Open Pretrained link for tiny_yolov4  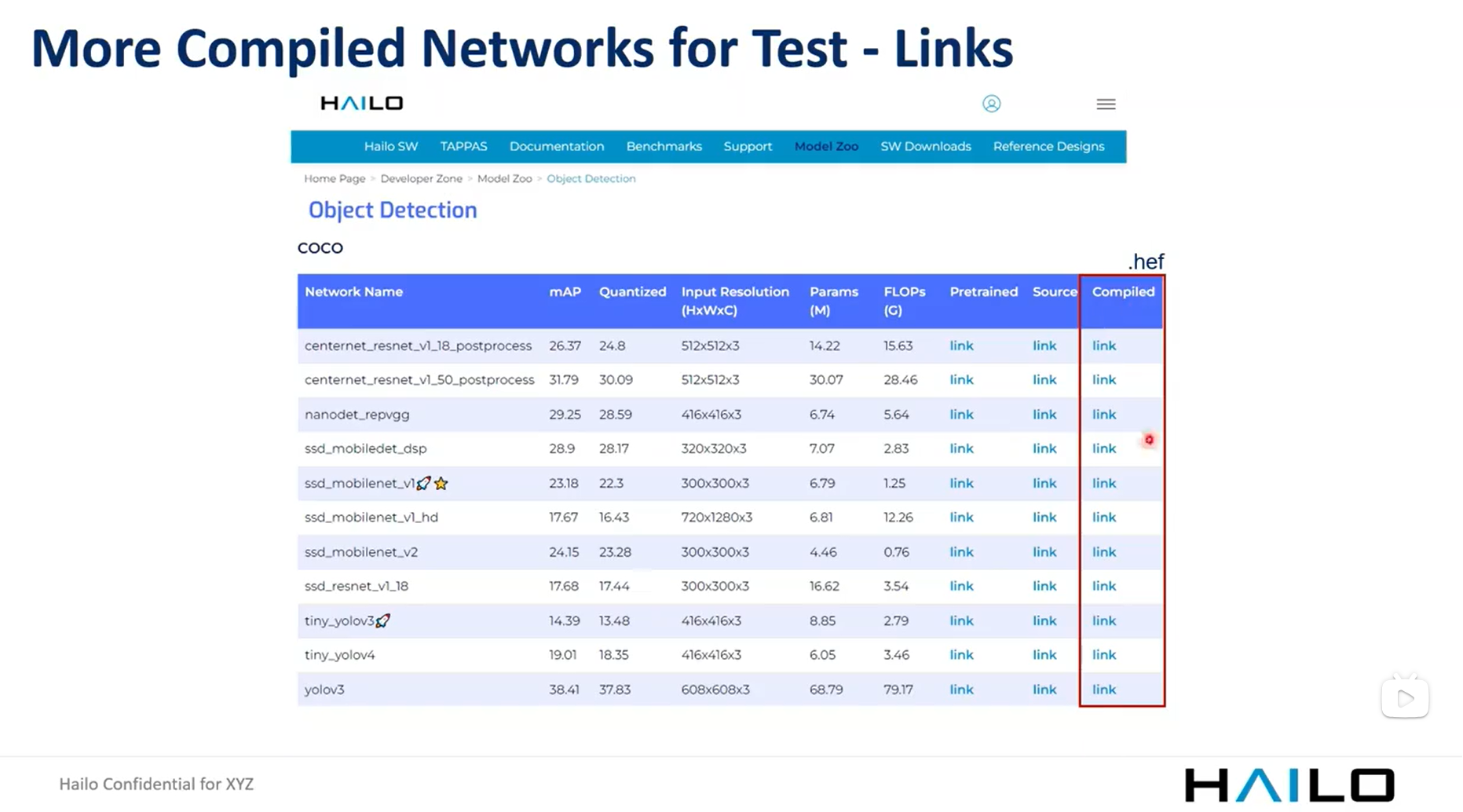click(961, 654)
